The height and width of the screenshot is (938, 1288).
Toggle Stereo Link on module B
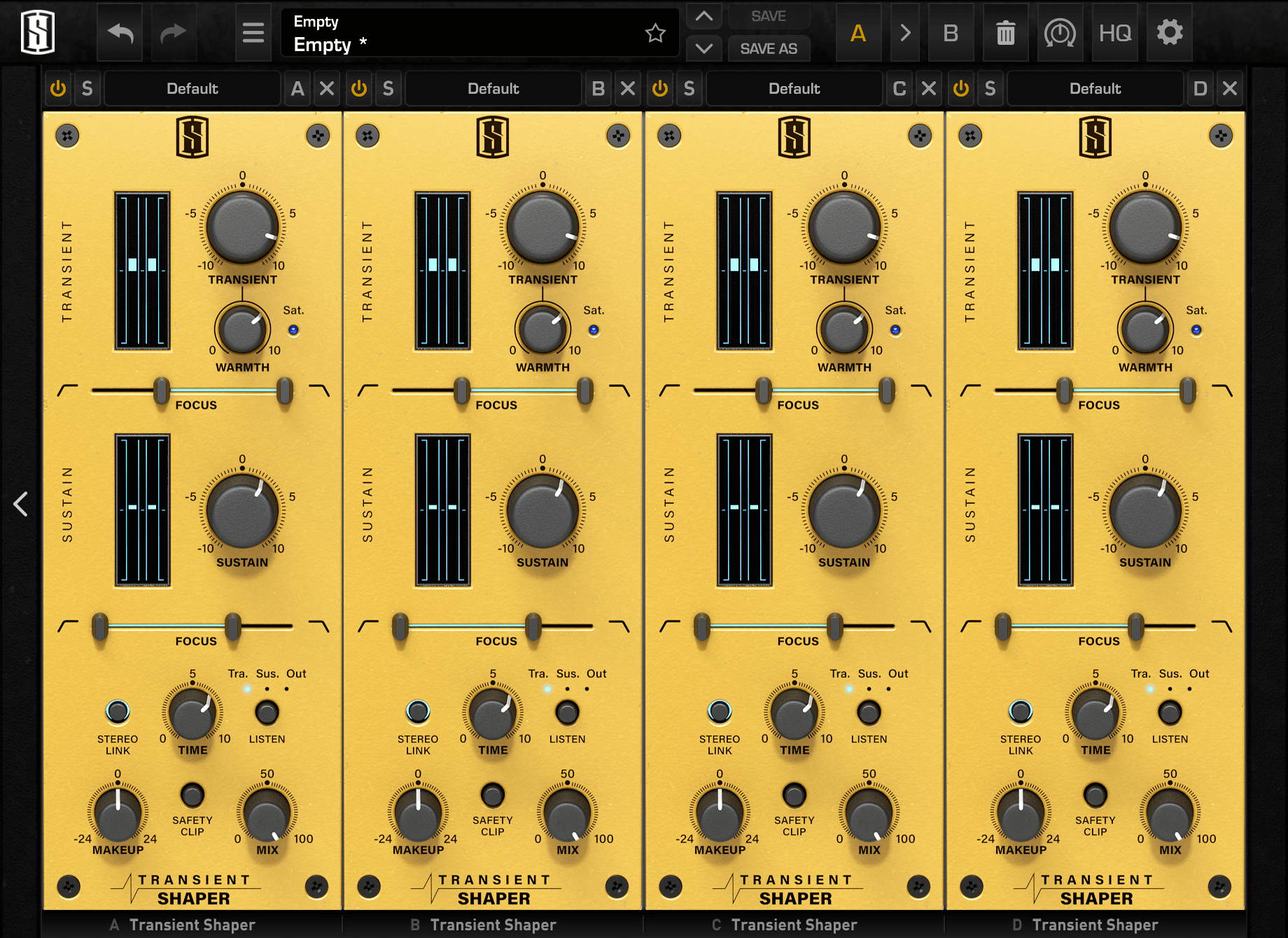click(418, 712)
